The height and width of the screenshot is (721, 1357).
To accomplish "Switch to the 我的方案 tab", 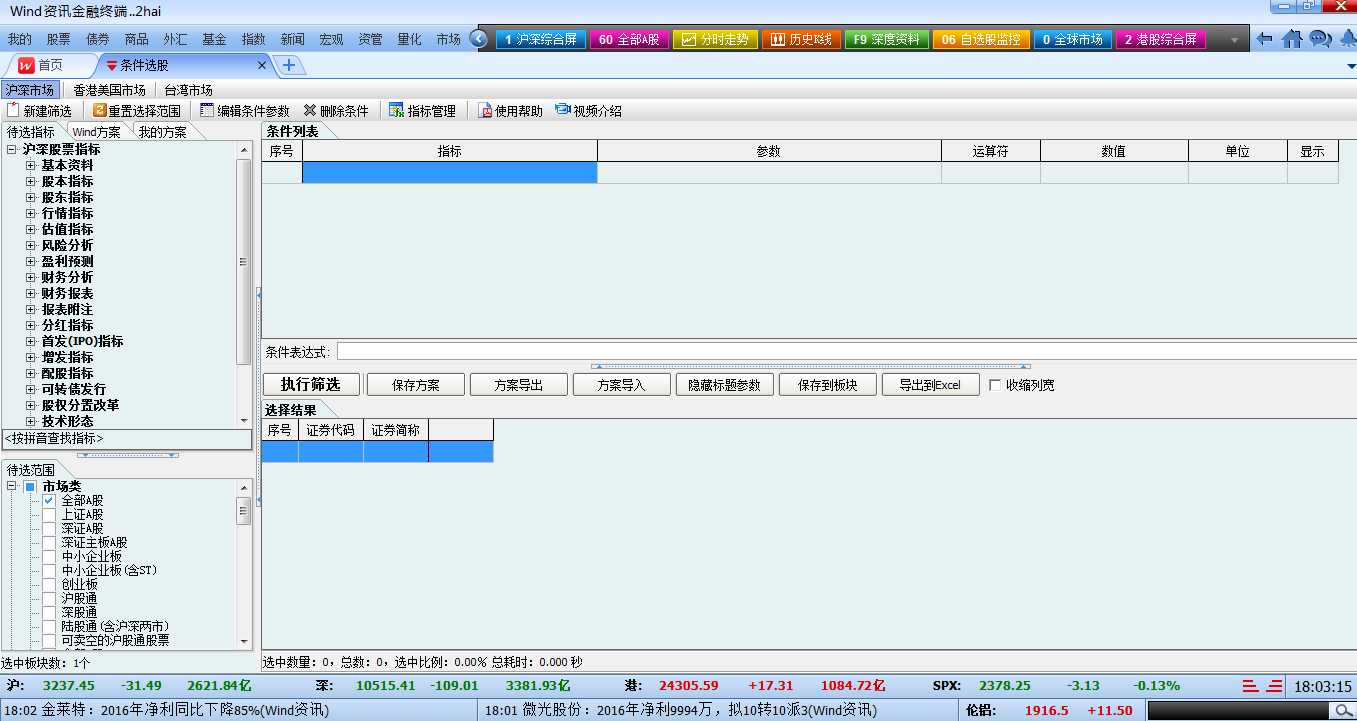I will (x=162, y=132).
